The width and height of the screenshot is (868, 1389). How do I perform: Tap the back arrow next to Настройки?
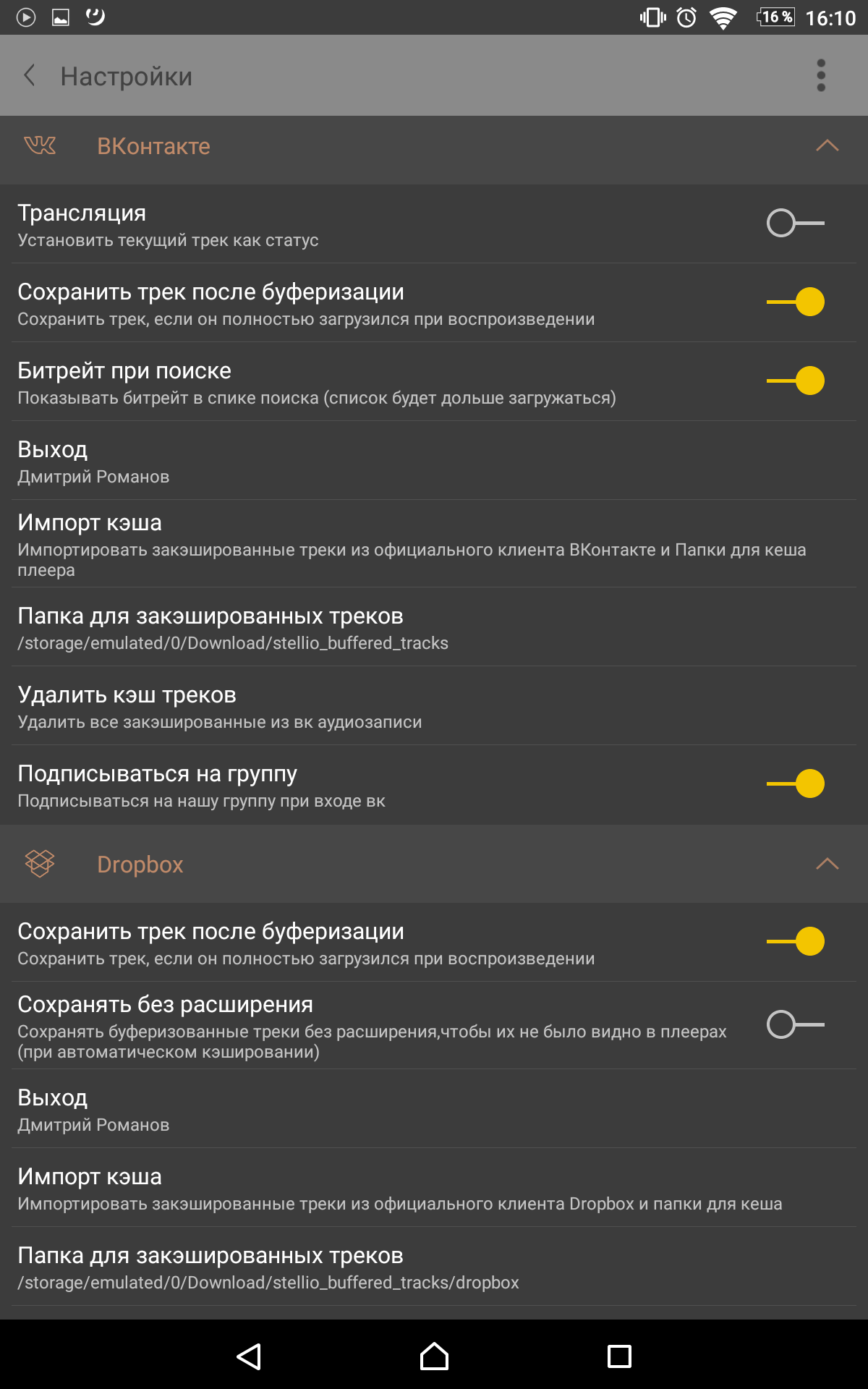(x=30, y=75)
